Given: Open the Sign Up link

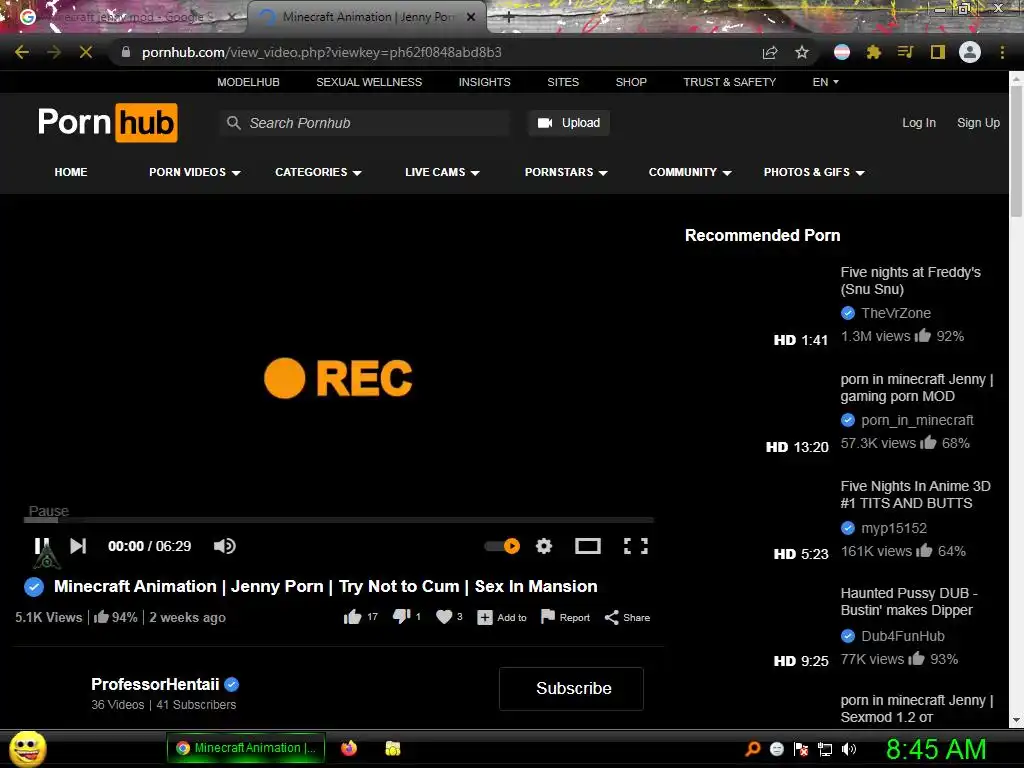Looking at the screenshot, I should [978, 123].
